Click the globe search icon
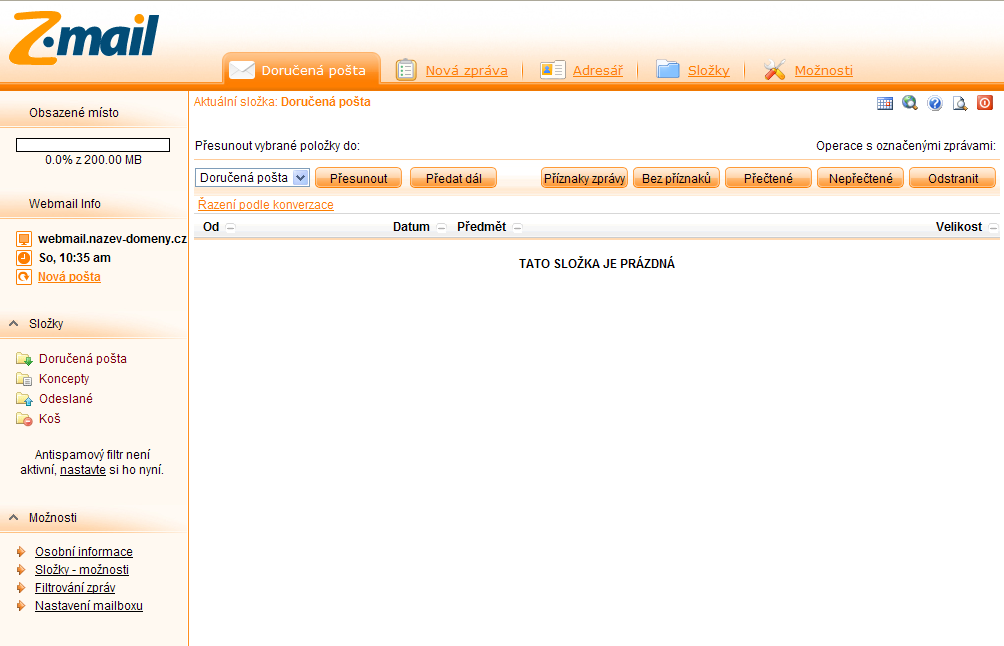This screenshot has width=1004, height=646. click(x=909, y=103)
